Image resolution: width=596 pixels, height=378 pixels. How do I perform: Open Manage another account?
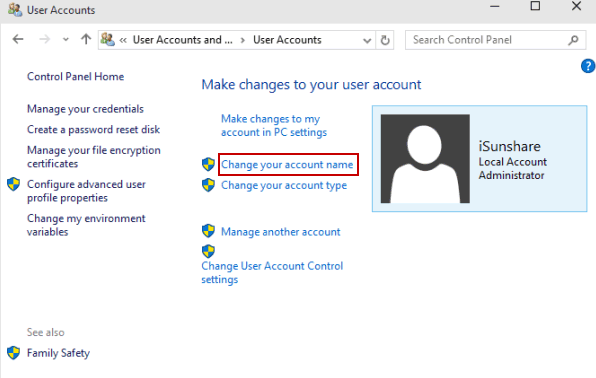coord(281,232)
